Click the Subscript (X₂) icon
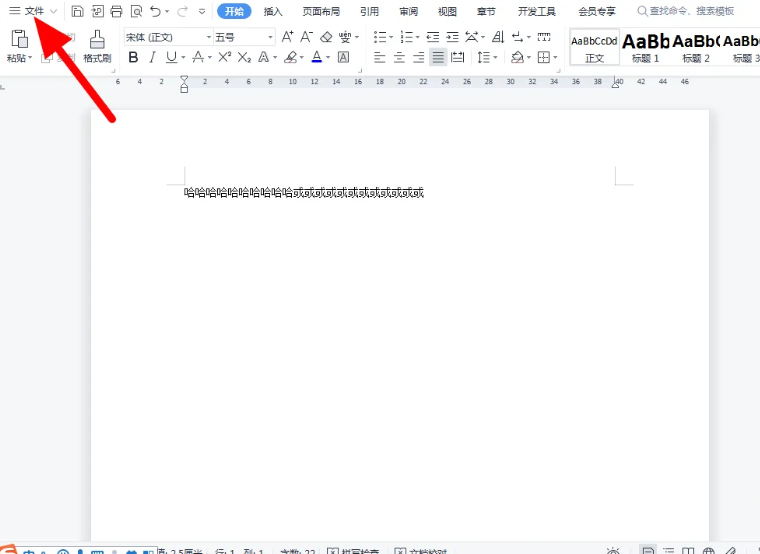 (244, 58)
